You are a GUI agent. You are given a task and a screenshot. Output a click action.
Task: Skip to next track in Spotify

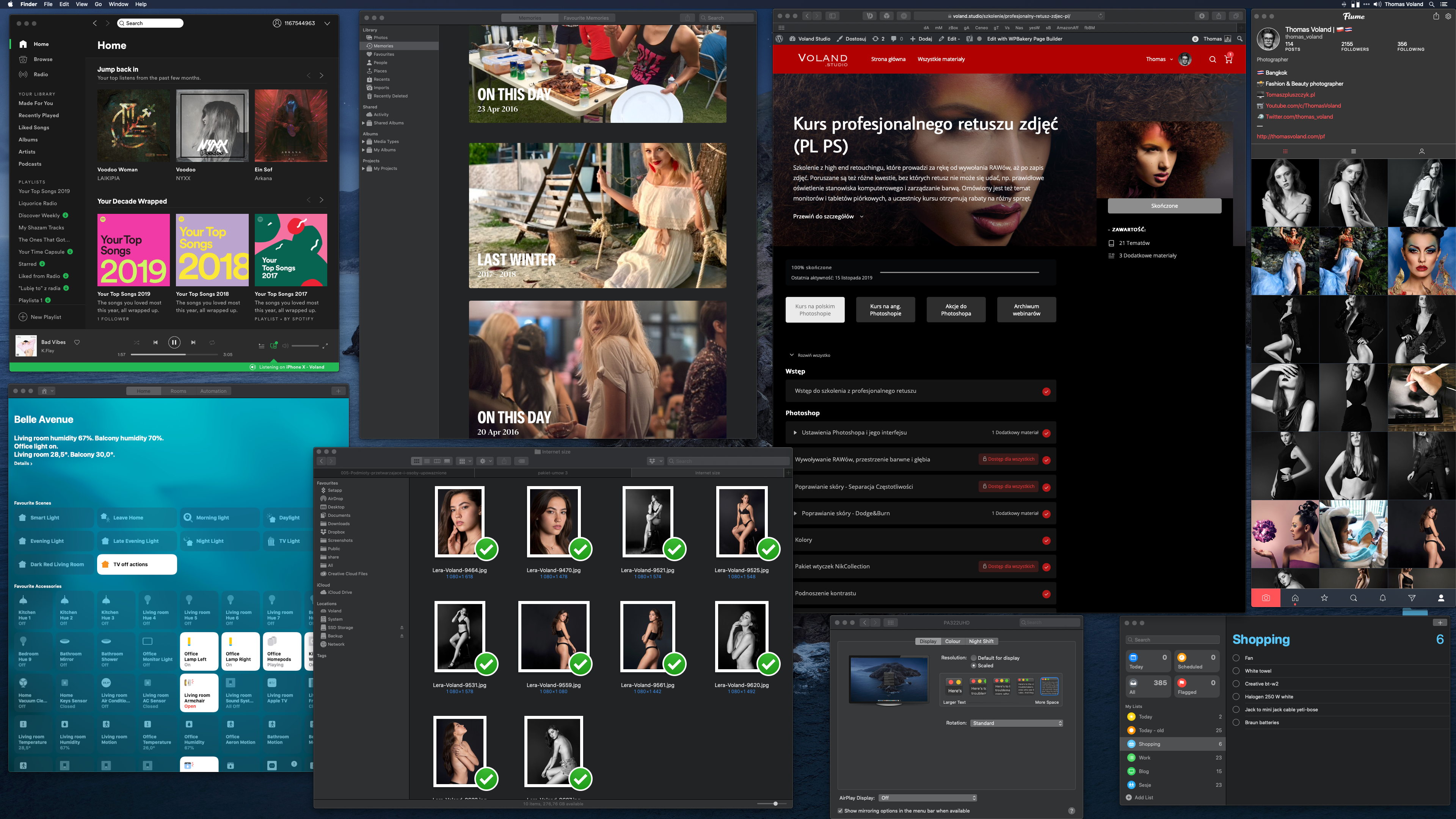193,342
